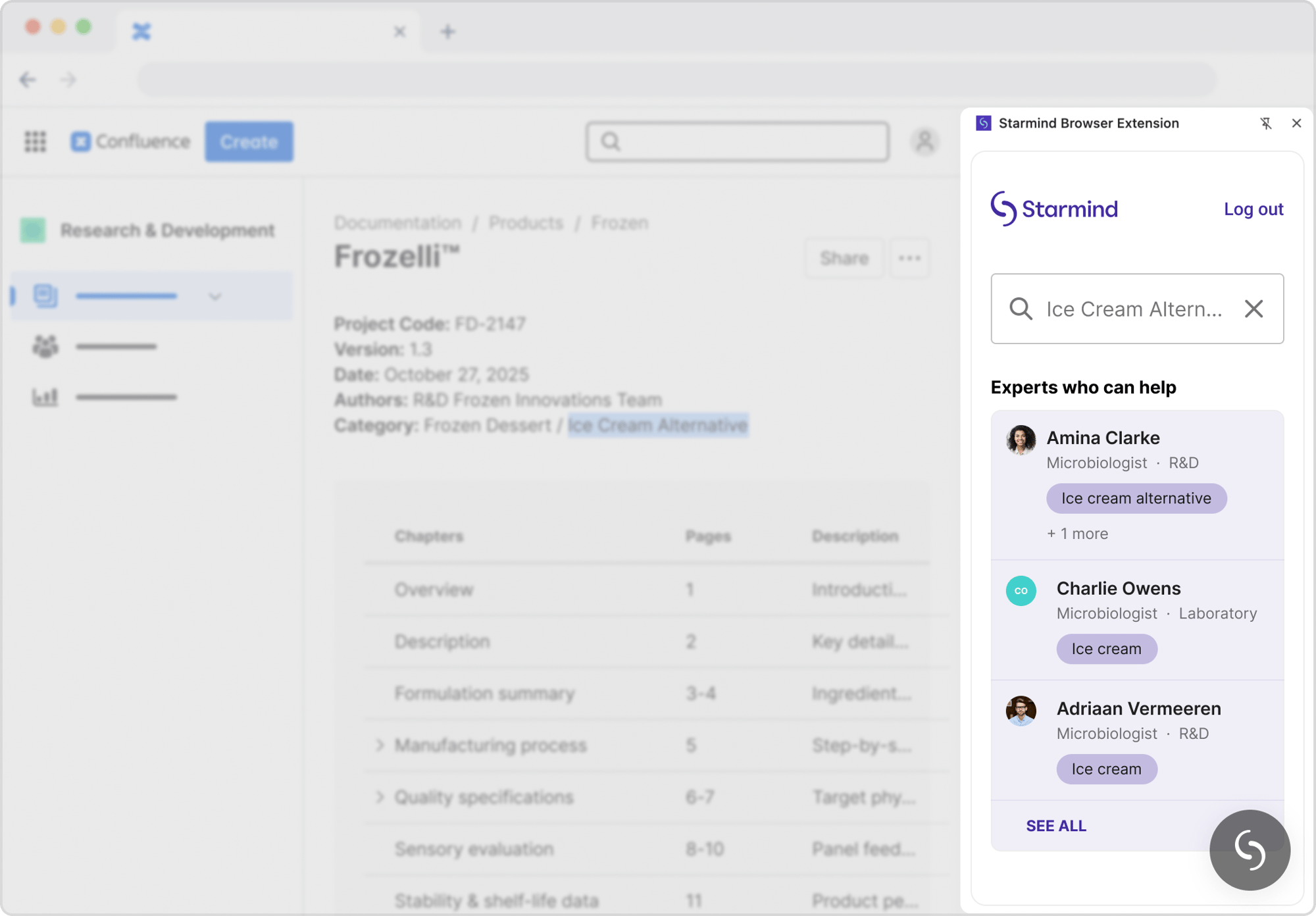1316x916 pixels.
Task: Open Amina Clarke's profile photo
Action: (1021, 440)
